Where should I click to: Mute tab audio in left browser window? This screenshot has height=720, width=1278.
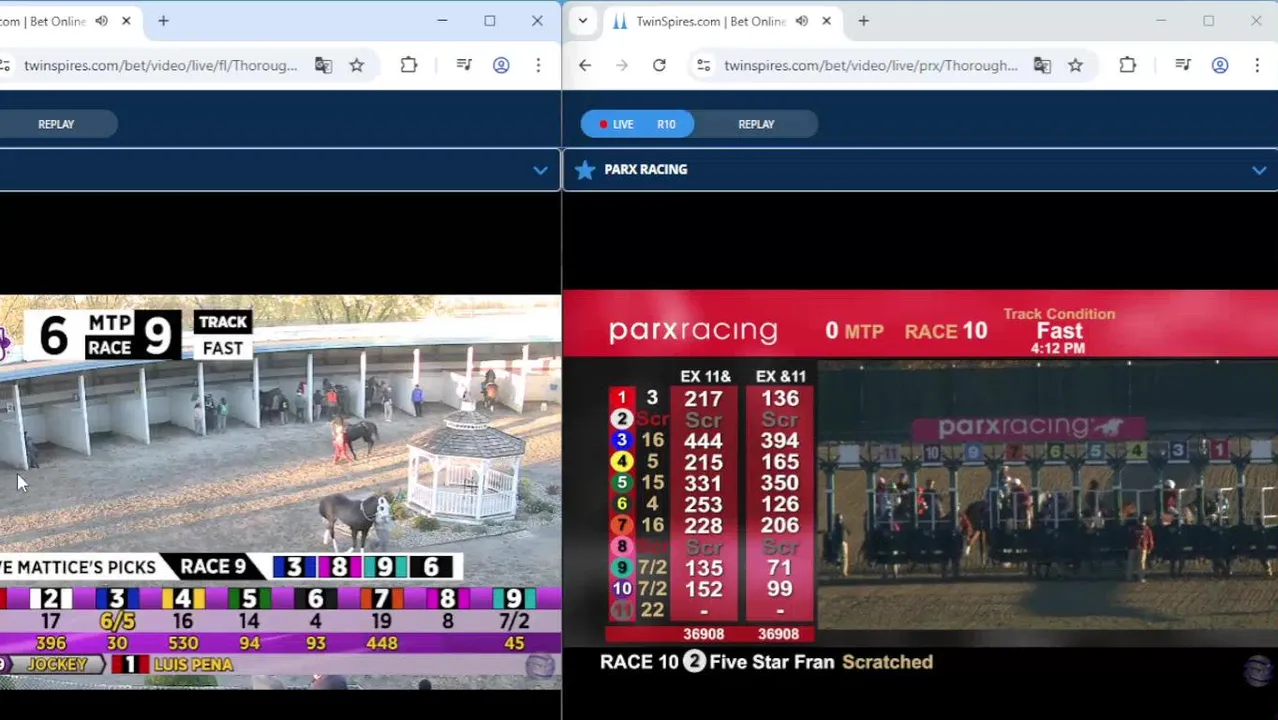coord(101,21)
